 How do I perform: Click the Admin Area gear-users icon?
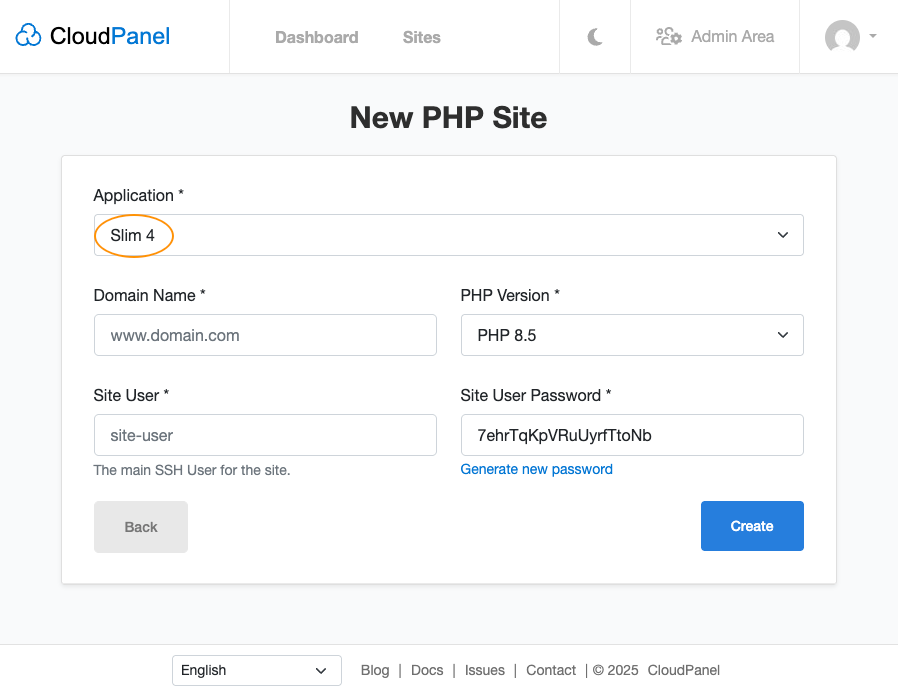tap(667, 36)
